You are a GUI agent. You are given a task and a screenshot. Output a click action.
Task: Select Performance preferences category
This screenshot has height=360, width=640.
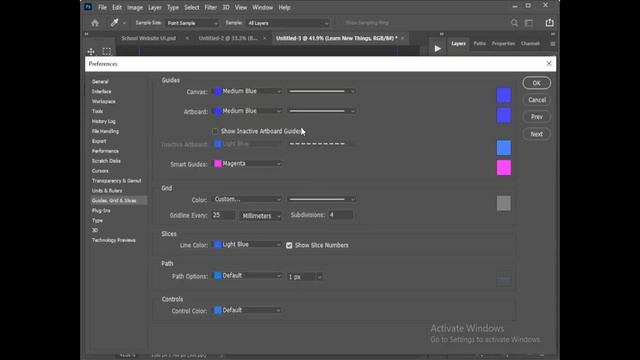pos(105,151)
